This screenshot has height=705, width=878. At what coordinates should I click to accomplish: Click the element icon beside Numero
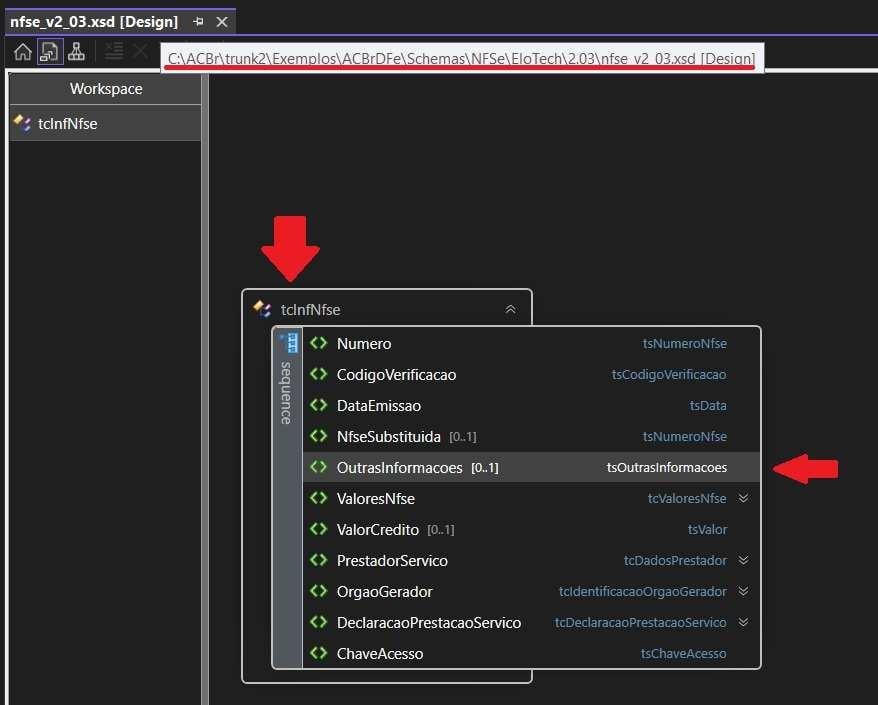319,343
